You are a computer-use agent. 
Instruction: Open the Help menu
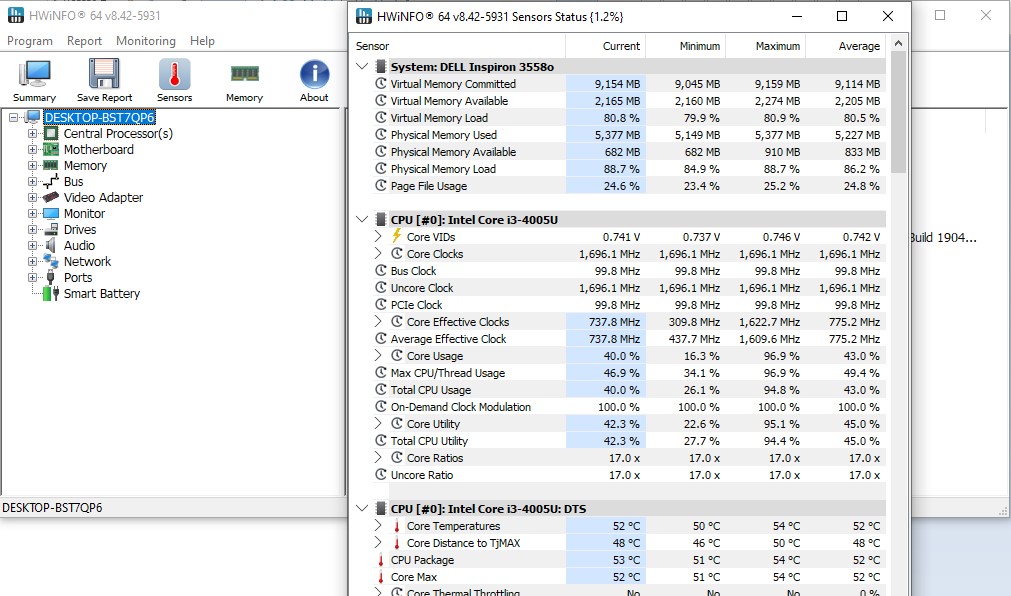tap(202, 41)
